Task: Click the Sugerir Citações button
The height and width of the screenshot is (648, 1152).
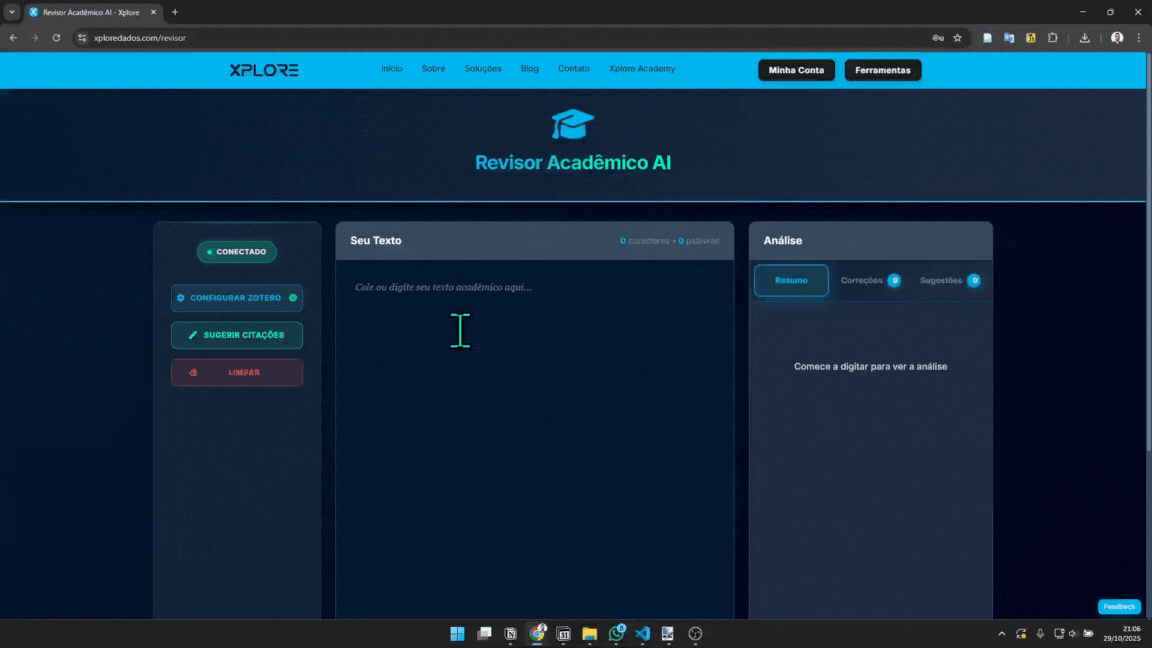Action: 237,335
